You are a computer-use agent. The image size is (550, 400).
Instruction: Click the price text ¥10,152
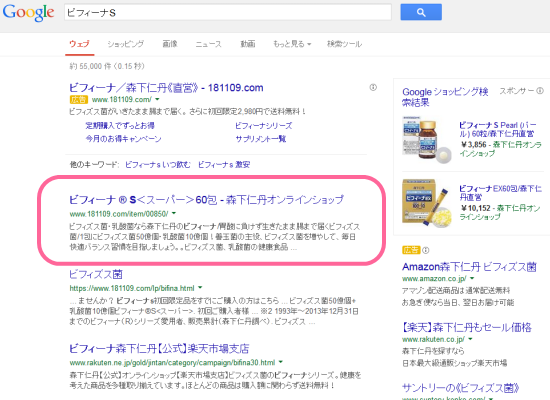pyautogui.click(x=476, y=208)
